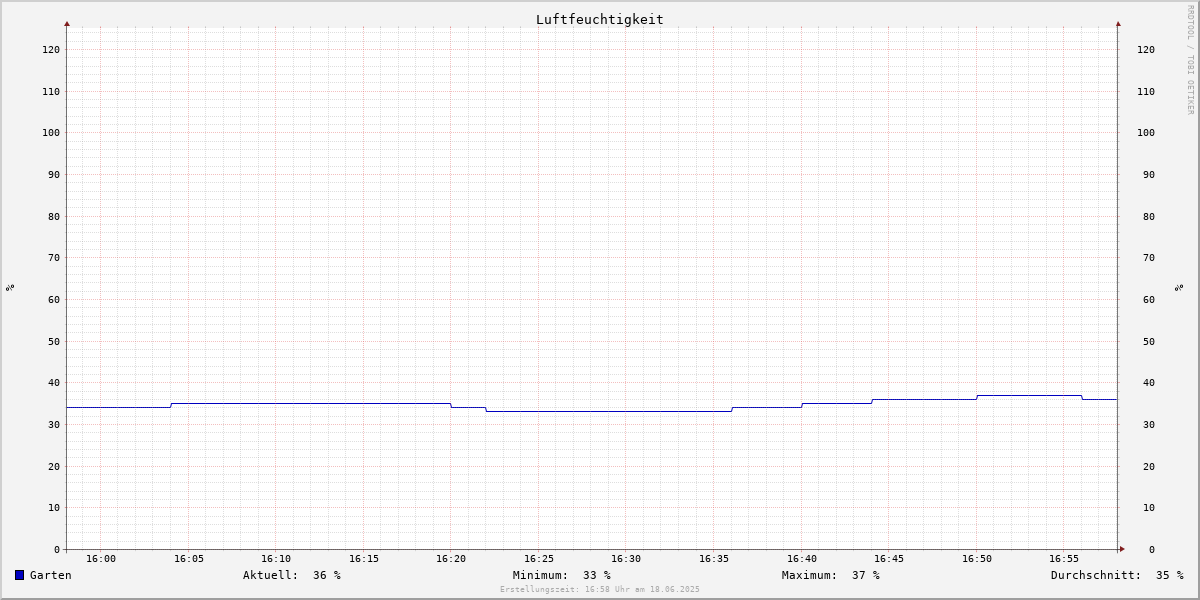
Task: Click the 16:30 time axis label
Action: pos(626,559)
